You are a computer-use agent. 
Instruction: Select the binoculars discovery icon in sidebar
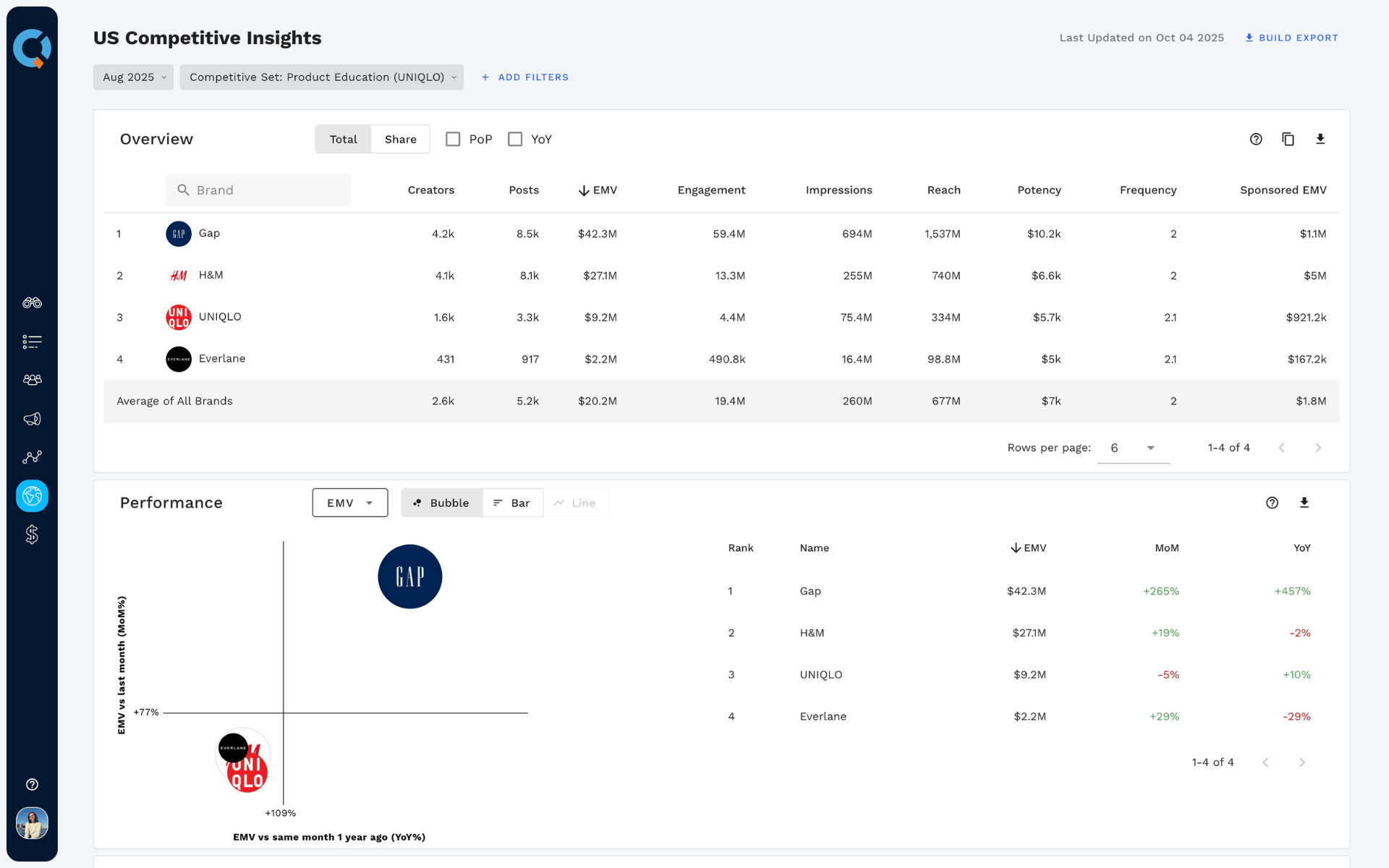click(x=32, y=303)
